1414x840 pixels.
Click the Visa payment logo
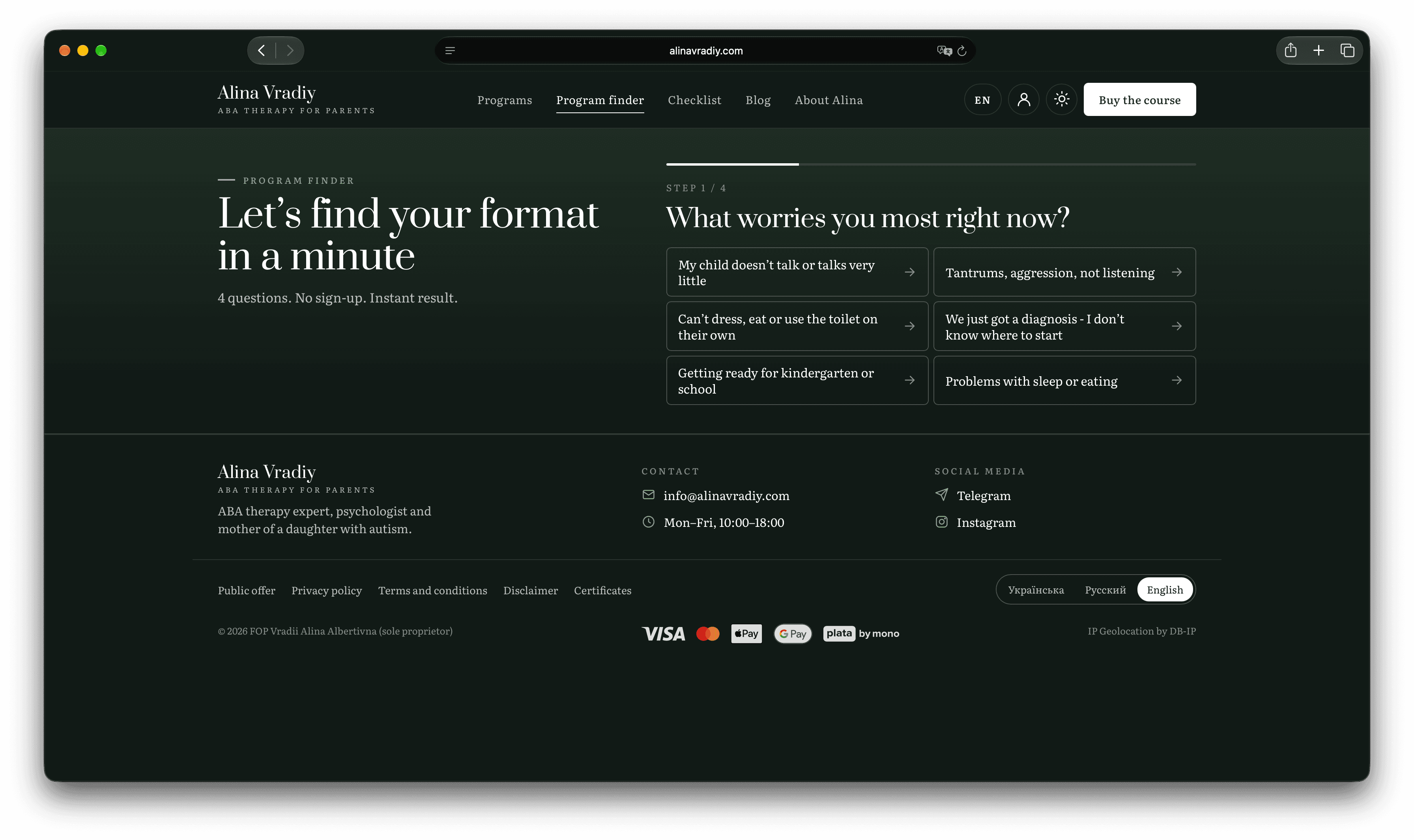coord(663,633)
